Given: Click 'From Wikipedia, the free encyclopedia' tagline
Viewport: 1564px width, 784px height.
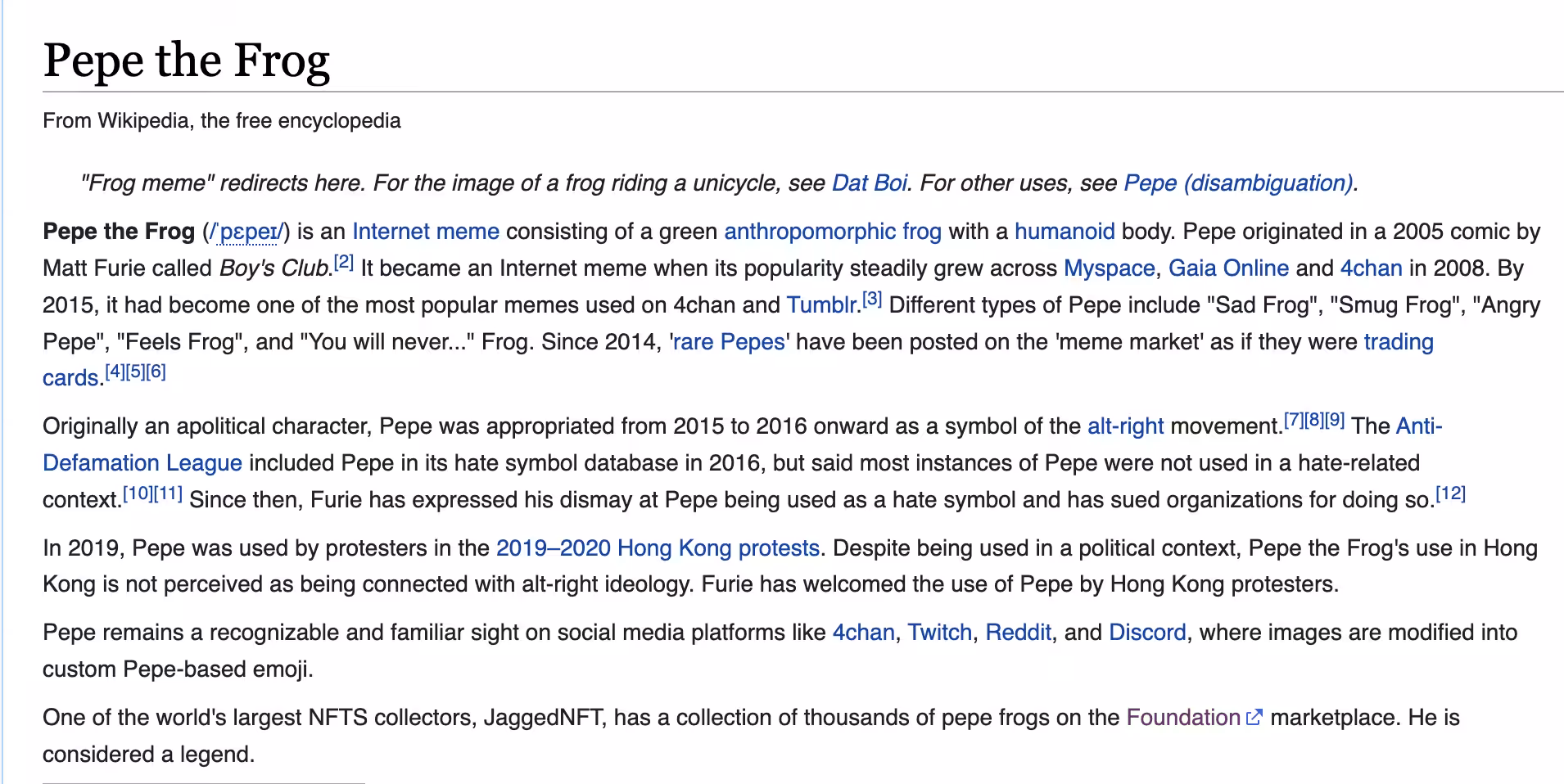Looking at the screenshot, I should (222, 121).
